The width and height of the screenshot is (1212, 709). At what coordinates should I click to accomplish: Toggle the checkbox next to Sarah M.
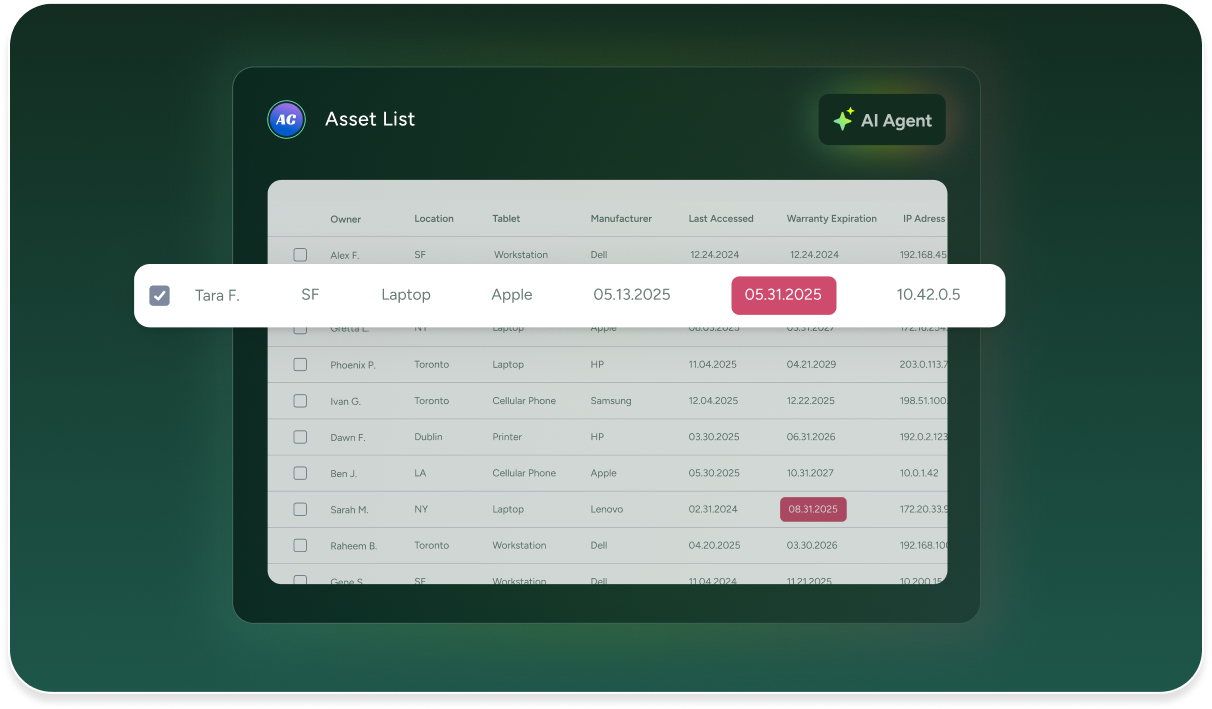click(300, 509)
